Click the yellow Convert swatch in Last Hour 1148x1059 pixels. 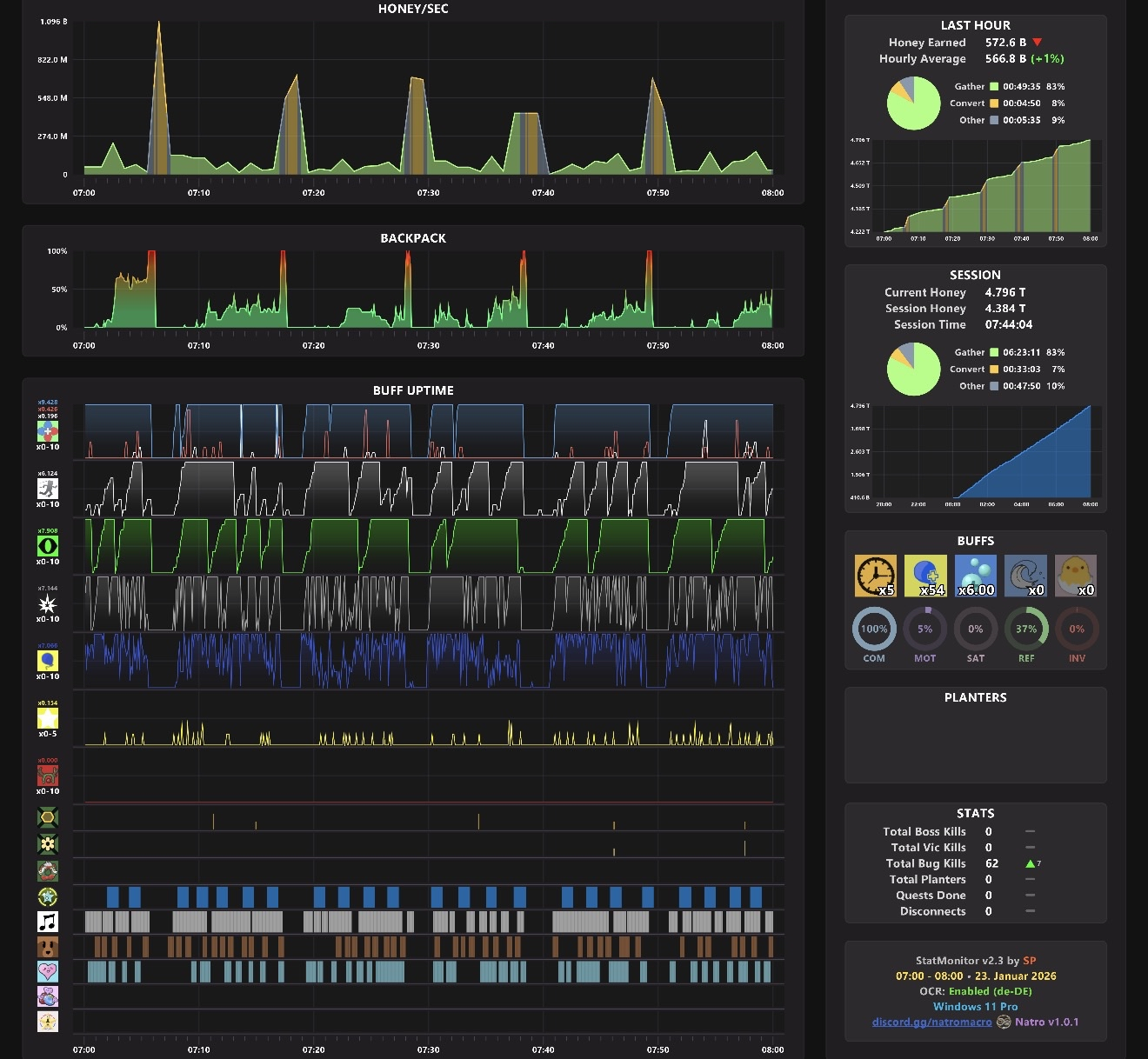[994, 103]
